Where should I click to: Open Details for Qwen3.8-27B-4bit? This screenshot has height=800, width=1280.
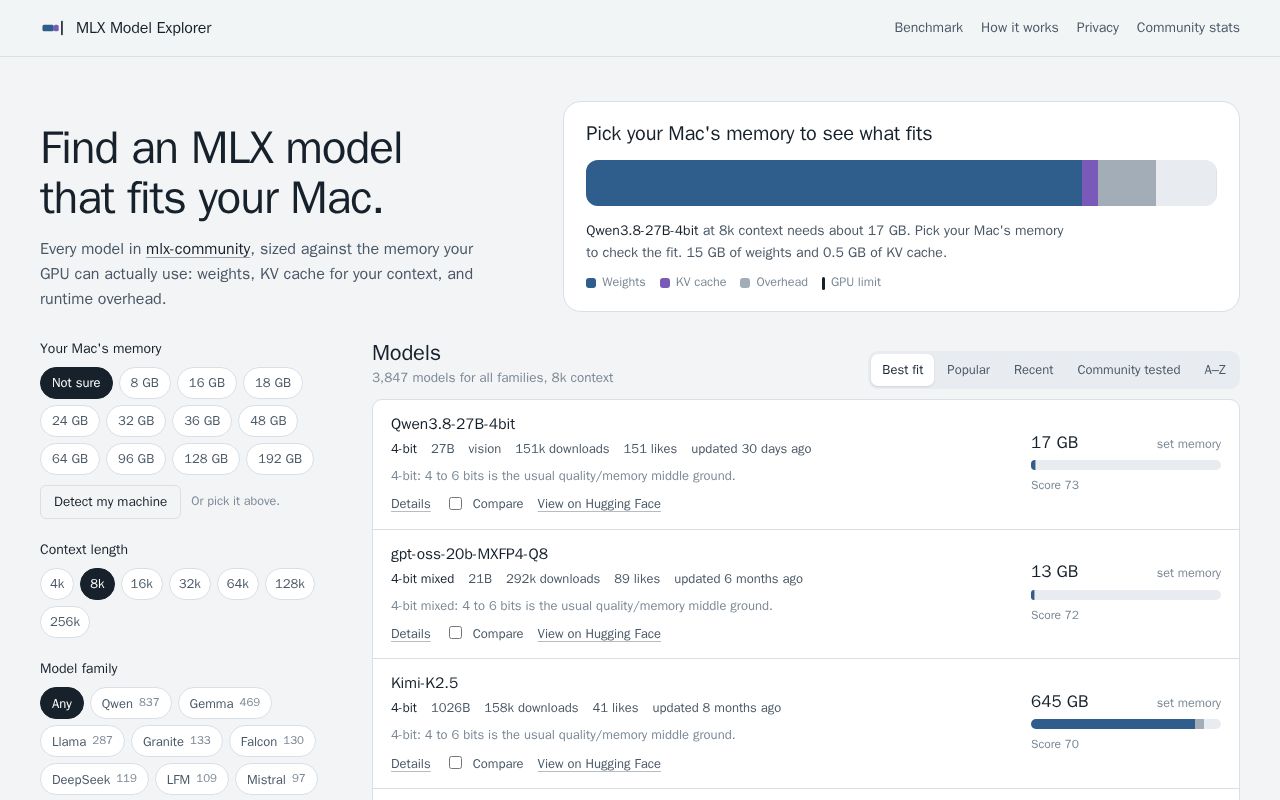click(410, 504)
